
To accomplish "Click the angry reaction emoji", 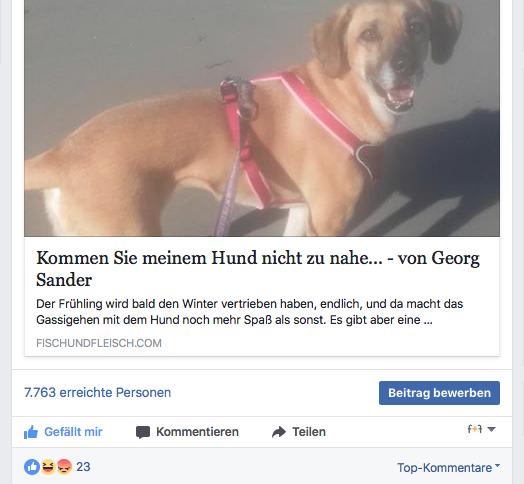I will [64, 467].
